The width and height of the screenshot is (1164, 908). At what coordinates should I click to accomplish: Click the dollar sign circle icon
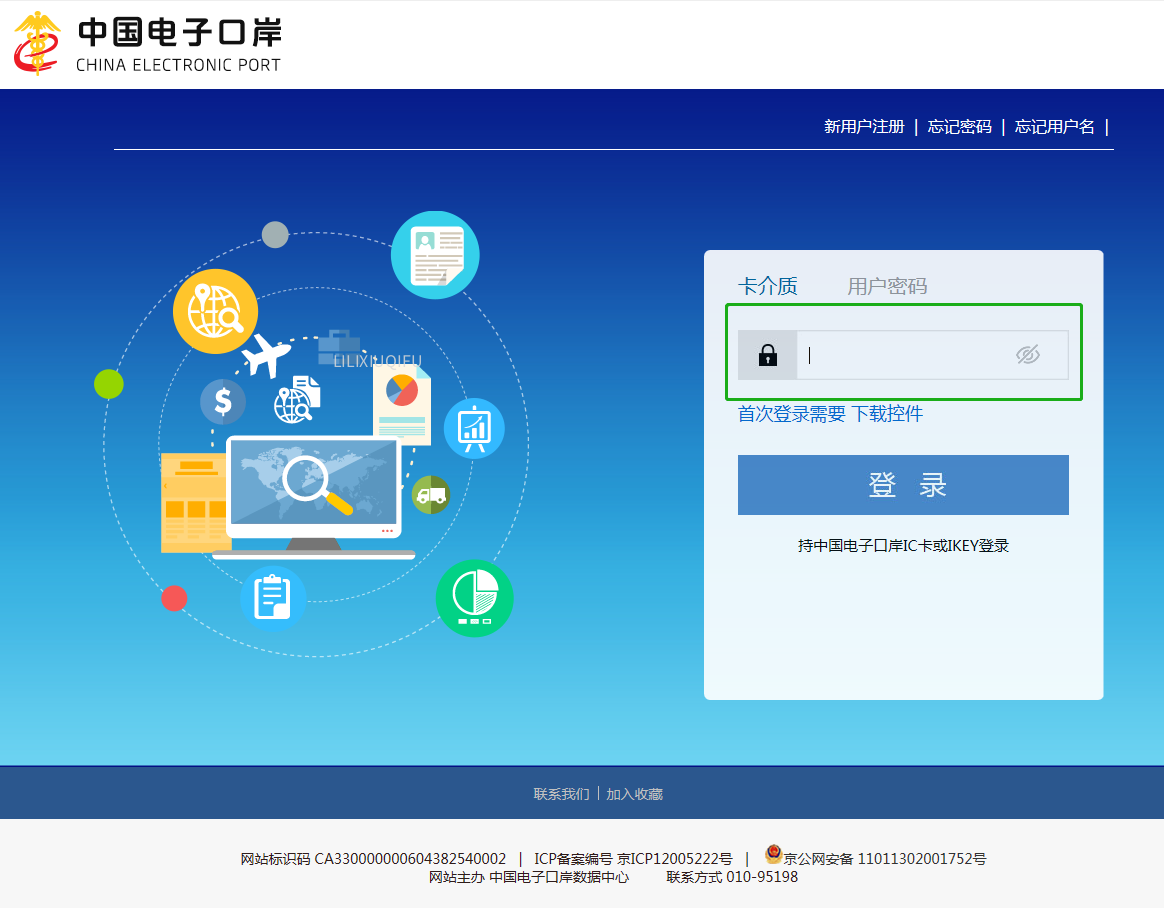[x=222, y=402]
